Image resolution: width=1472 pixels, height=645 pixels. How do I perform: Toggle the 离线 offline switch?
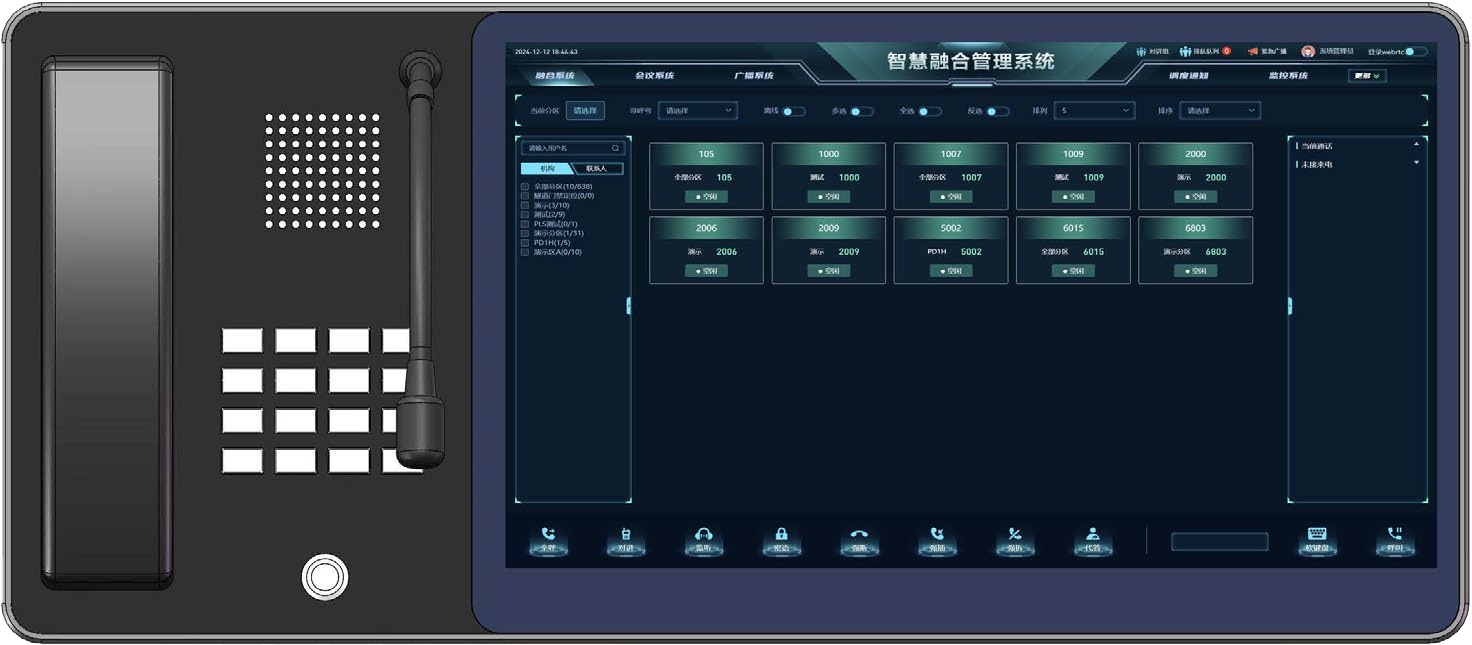click(794, 111)
